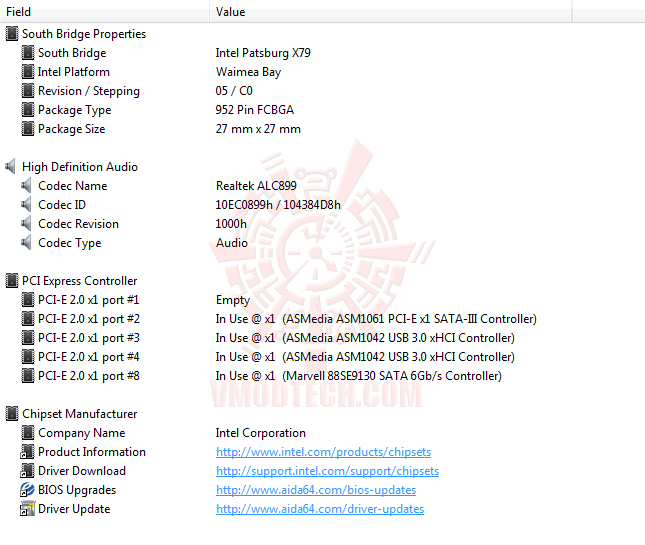Select the Chipset Manufacturer group row
645x545 pixels.
click(80, 413)
